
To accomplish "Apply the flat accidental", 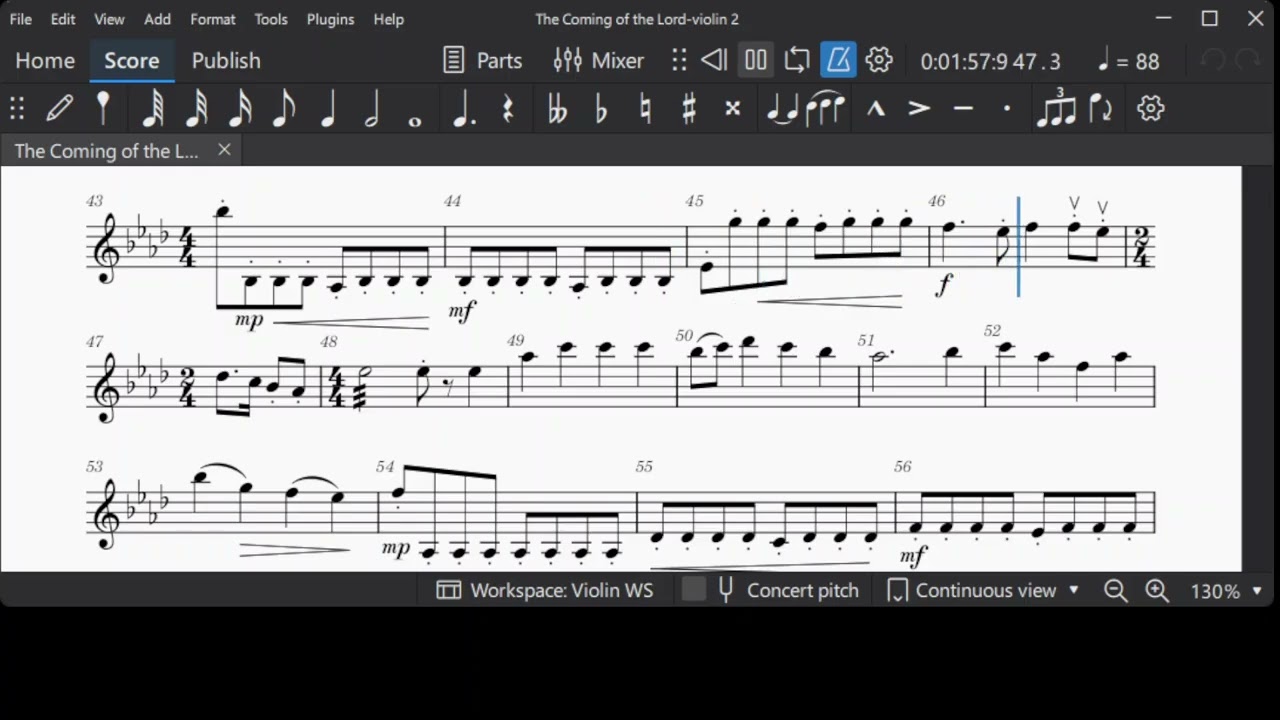I will tap(601, 108).
